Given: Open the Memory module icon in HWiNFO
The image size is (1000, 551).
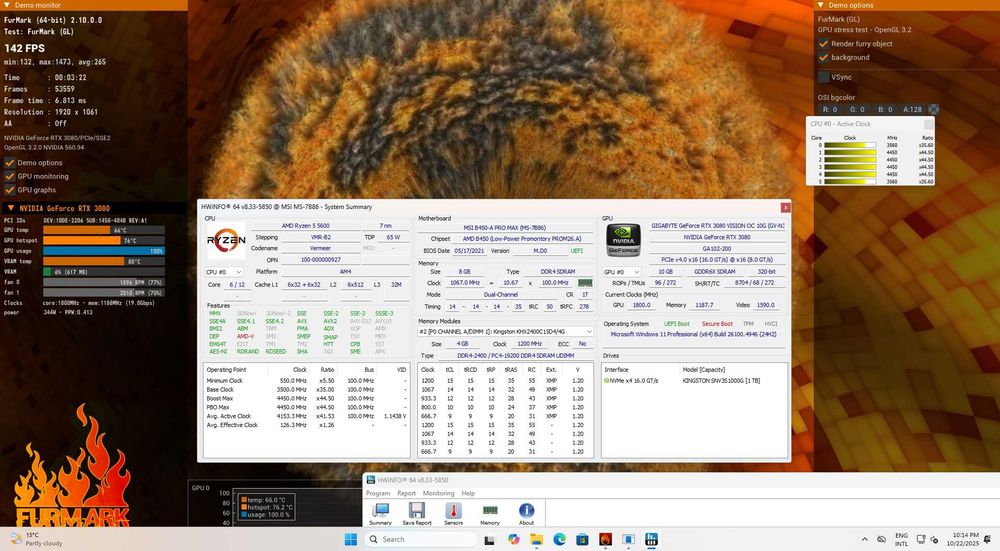Looking at the screenshot, I should 490,513.
